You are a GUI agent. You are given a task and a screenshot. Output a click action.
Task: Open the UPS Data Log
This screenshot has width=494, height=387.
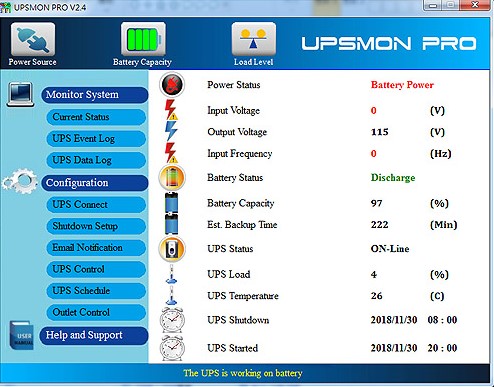(x=96, y=160)
